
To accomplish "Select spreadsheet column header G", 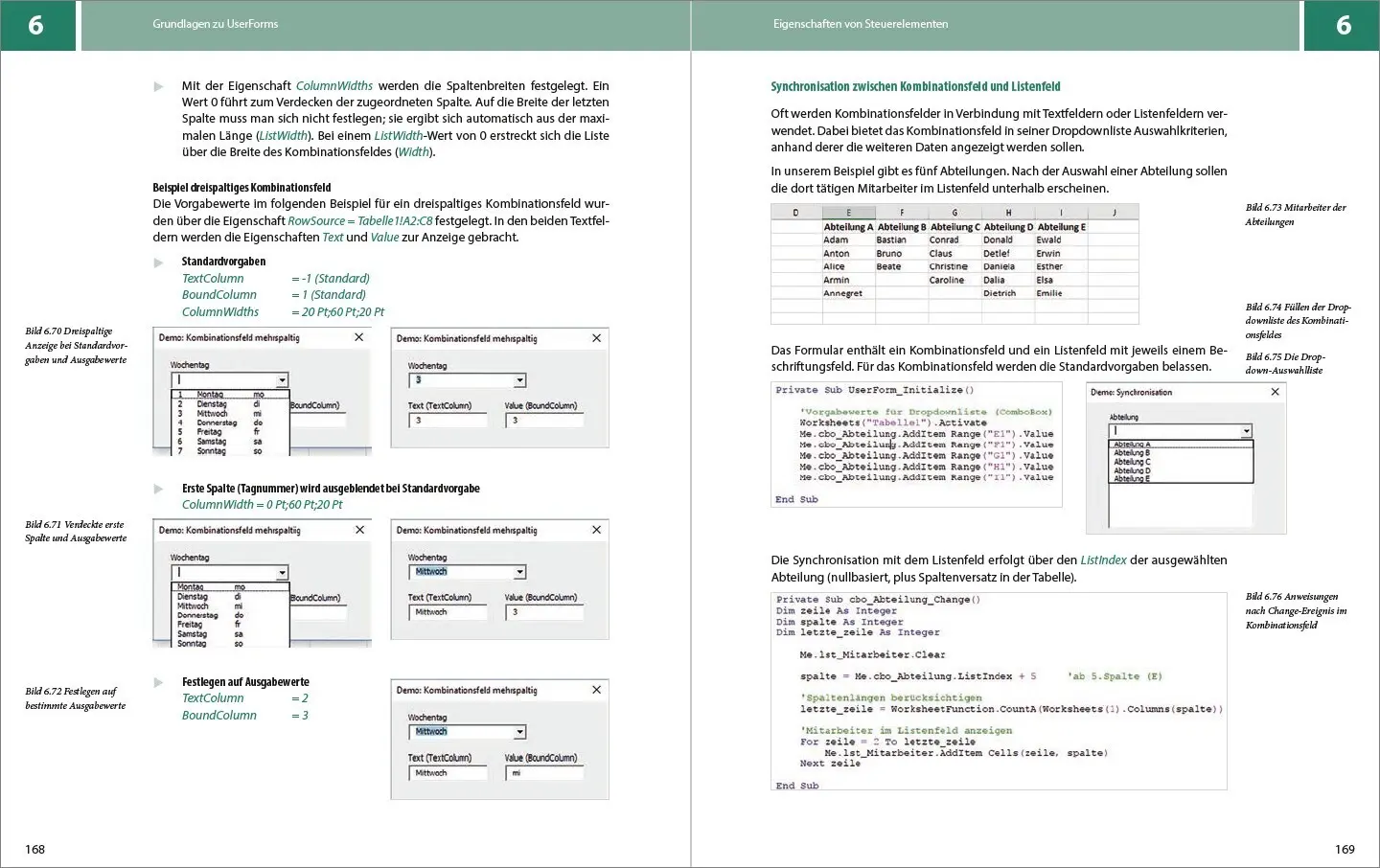I will coord(954,213).
